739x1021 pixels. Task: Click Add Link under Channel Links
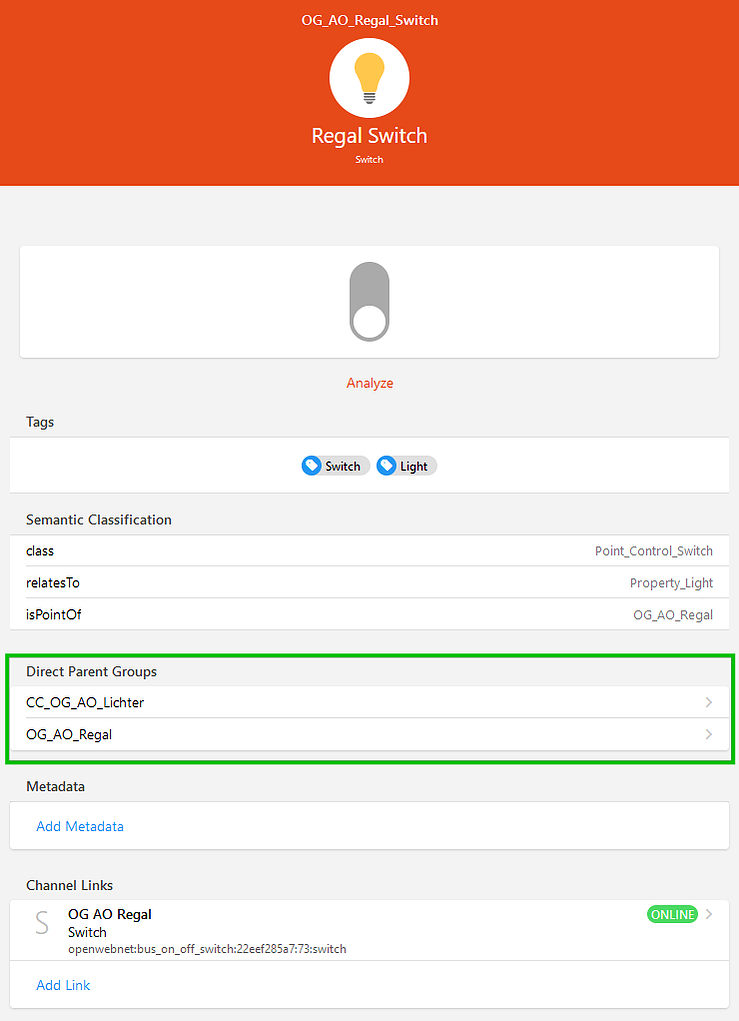coord(63,985)
